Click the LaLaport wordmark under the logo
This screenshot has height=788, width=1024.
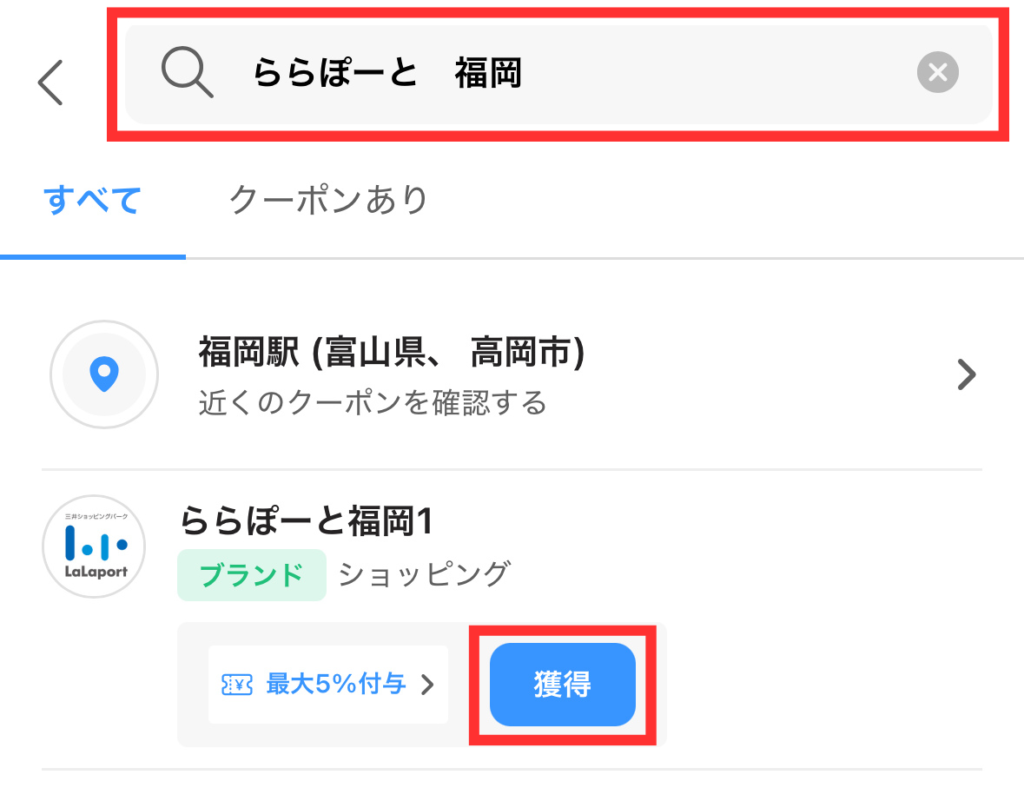click(x=94, y=571)
